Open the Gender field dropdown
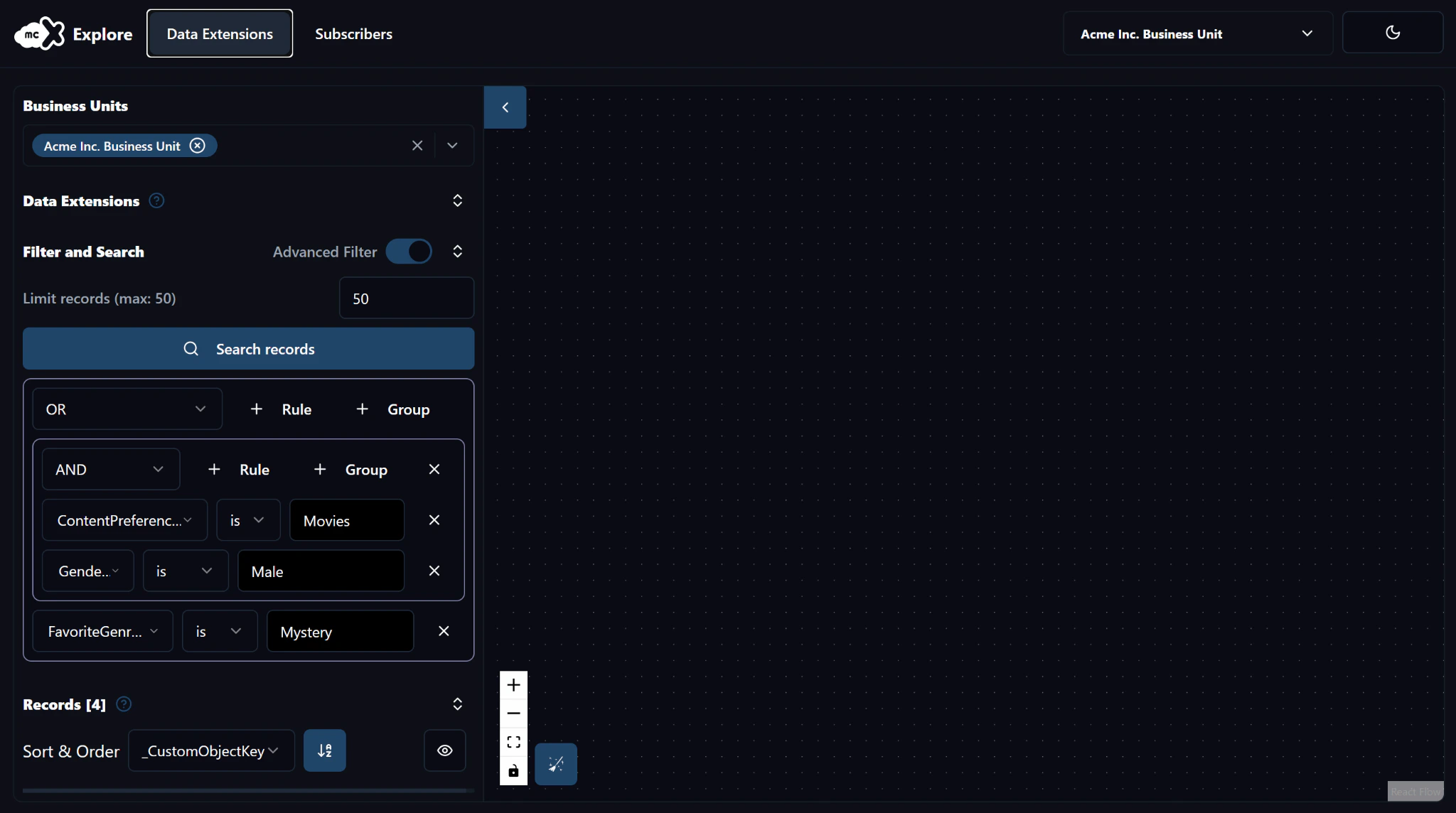 tap(88, 571)
